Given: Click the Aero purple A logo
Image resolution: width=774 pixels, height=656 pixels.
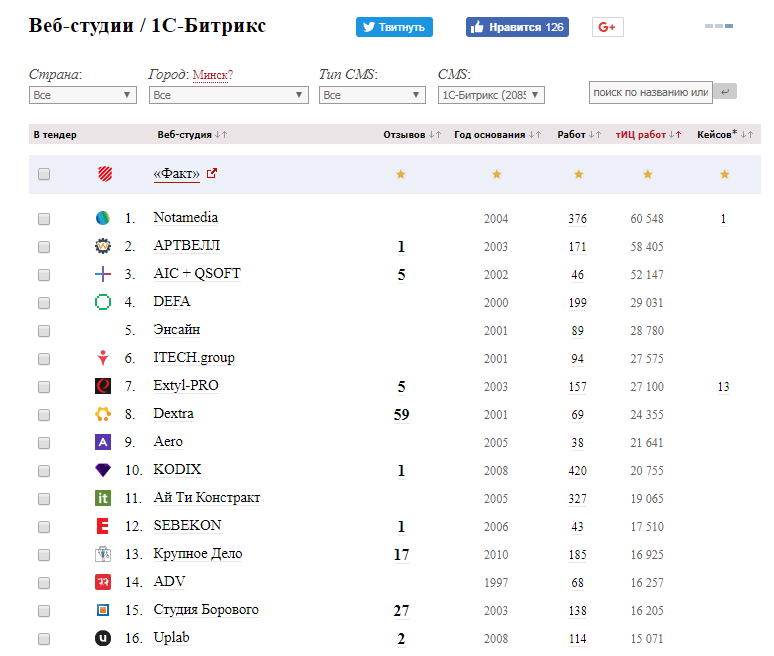Looking at the screenshot, I should [x=103, y=442].
